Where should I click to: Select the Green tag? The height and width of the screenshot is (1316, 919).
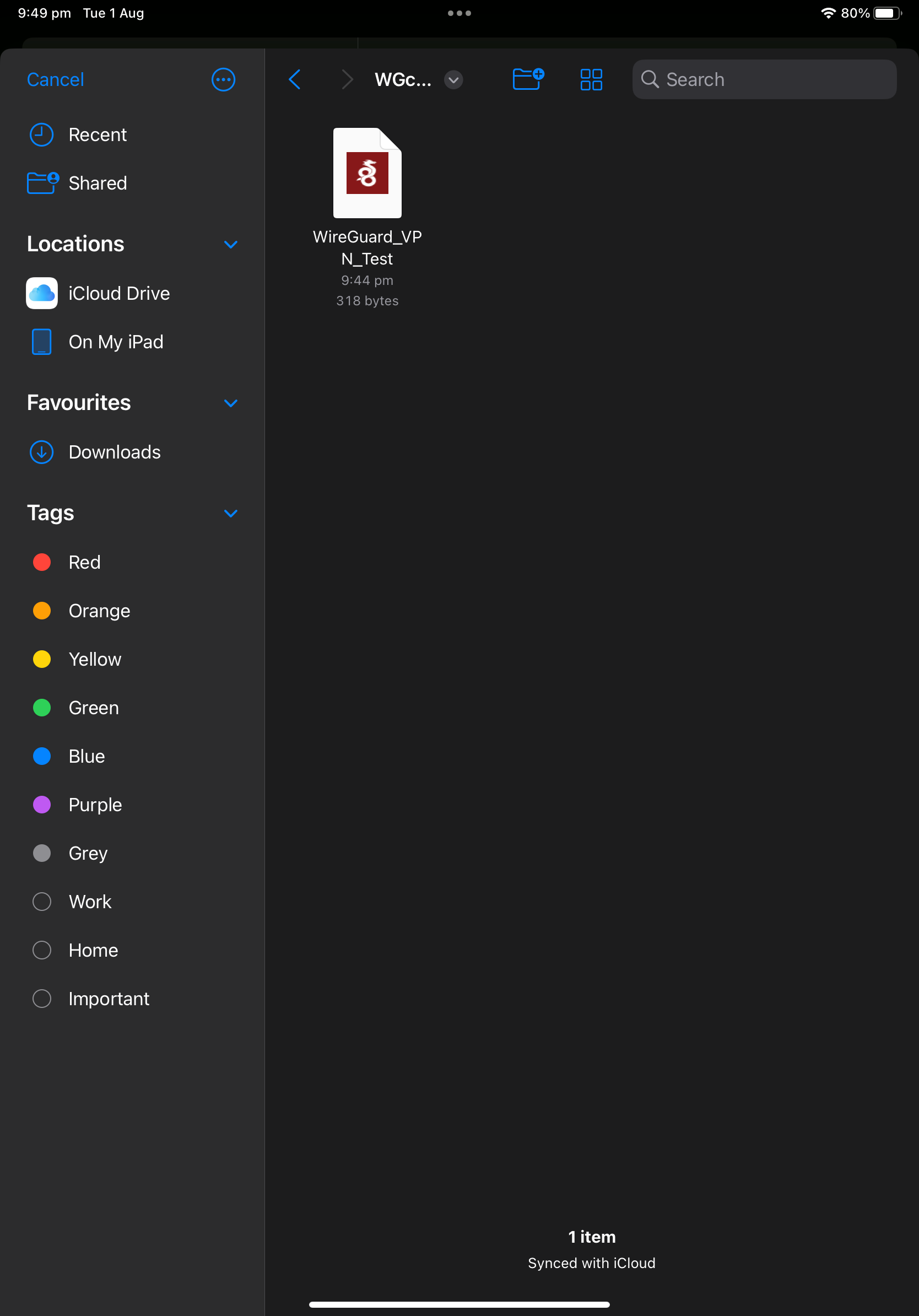click(x=93, y=707)
